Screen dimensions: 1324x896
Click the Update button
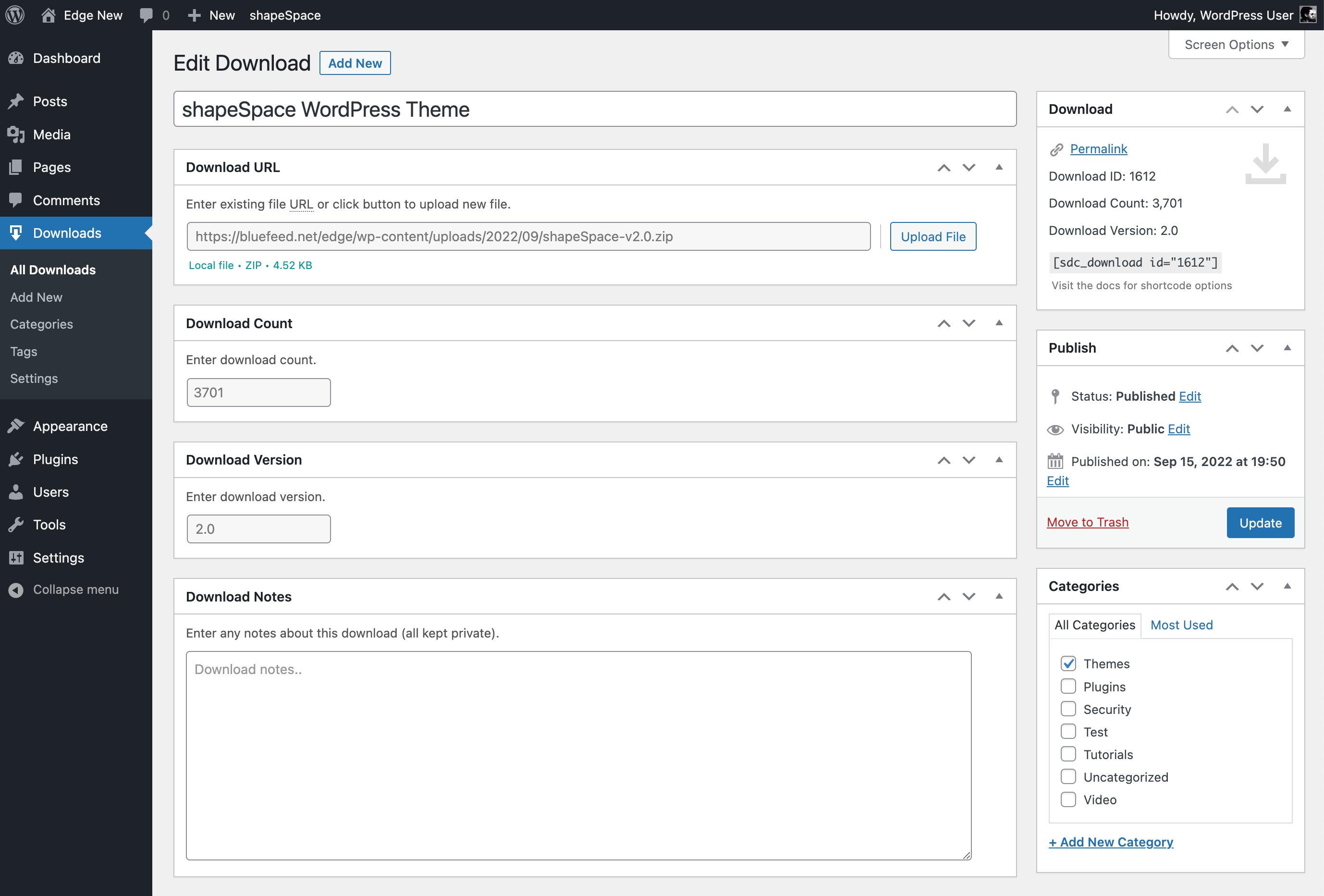[1260, 522]
